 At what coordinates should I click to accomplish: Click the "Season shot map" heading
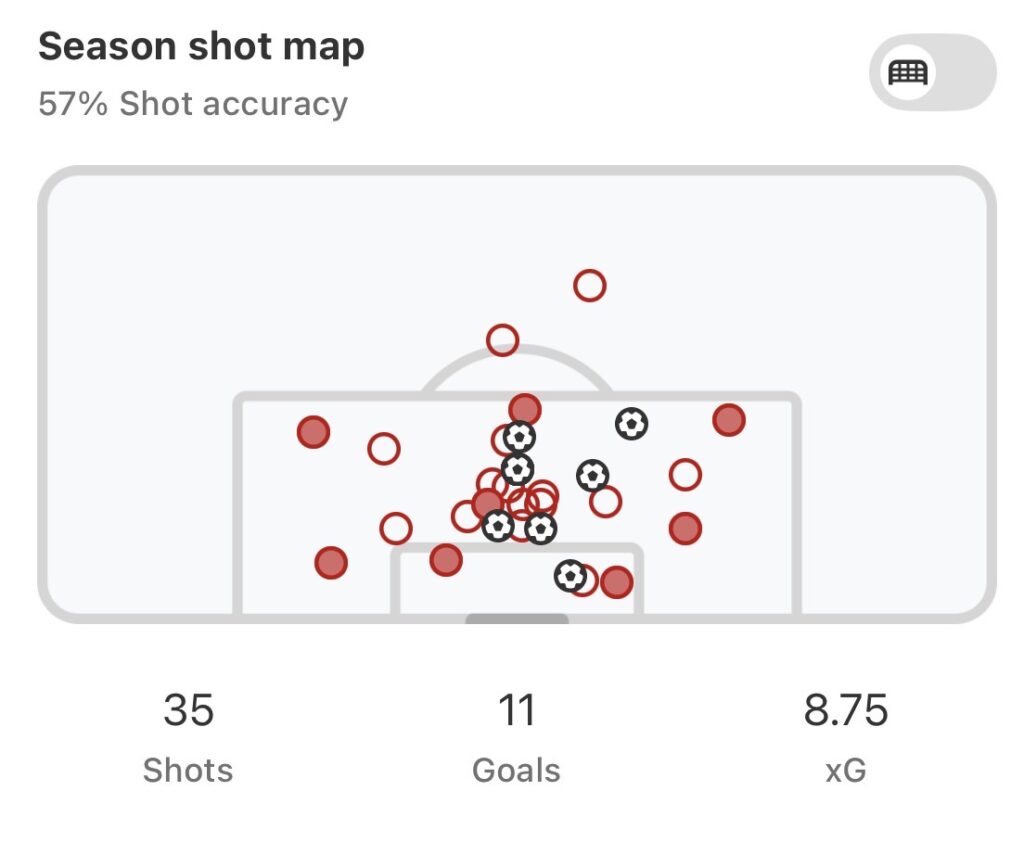click(x=201, y=47)
